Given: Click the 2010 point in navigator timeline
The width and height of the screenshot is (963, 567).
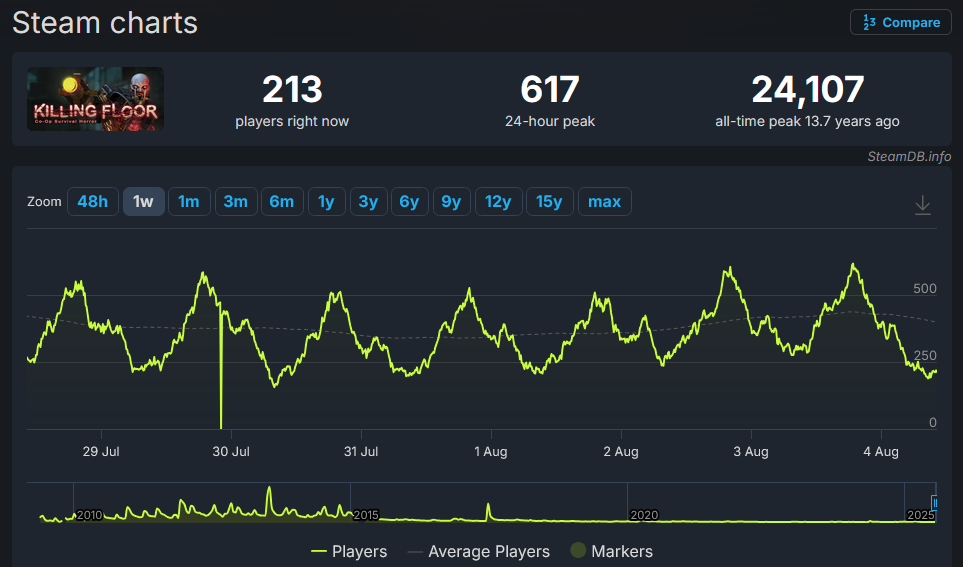Looking at the screenshot, I should [x=89, y=515].
